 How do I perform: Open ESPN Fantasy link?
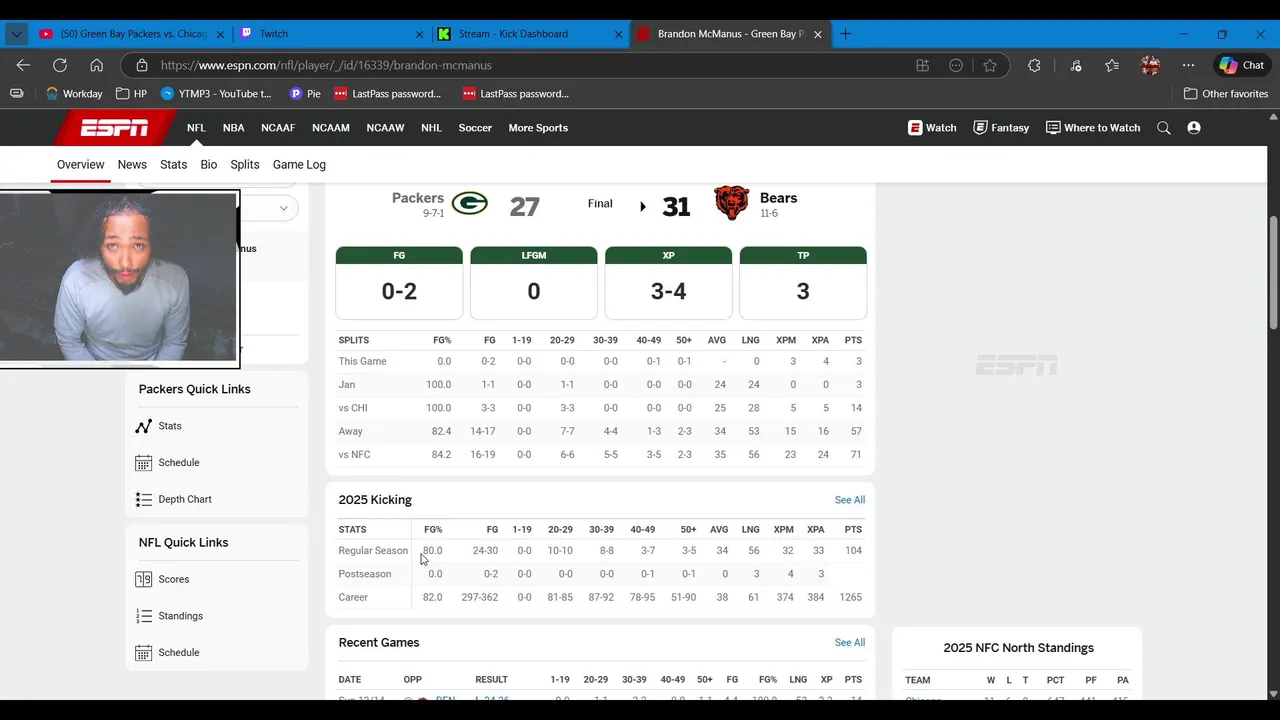[1001, 128]
